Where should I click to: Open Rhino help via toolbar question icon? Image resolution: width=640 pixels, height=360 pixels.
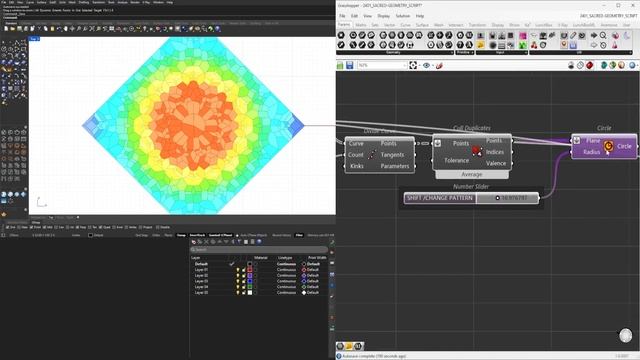click(x=218, y=29)
